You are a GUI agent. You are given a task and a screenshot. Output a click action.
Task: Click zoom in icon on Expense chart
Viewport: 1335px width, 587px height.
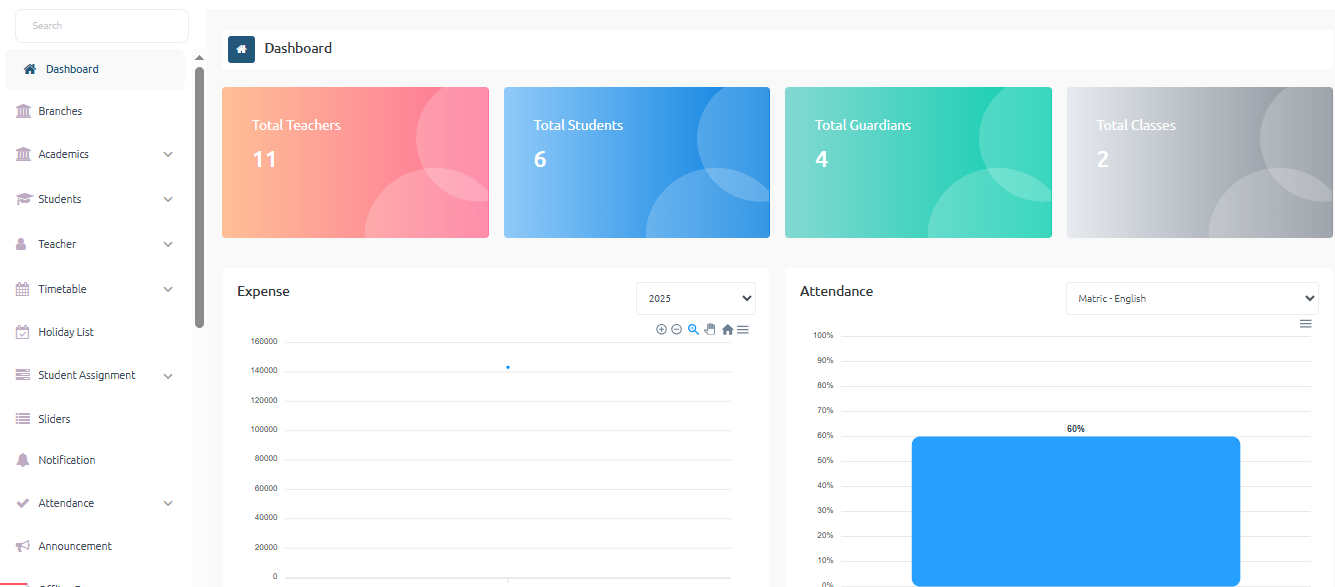pos(661,329)
